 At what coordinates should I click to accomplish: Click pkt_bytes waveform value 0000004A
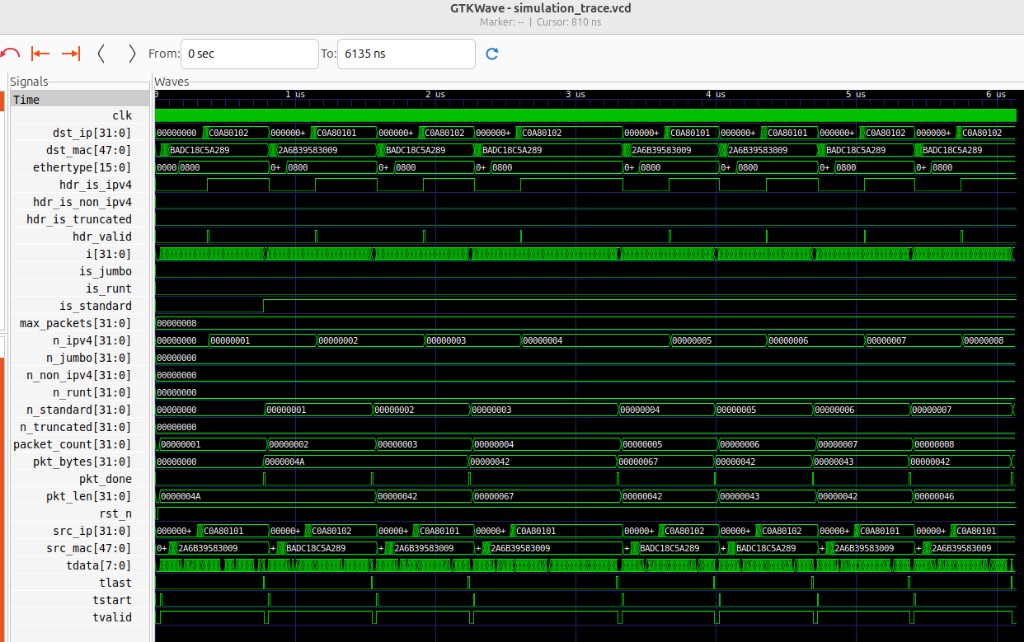click(x=285, y=462)
